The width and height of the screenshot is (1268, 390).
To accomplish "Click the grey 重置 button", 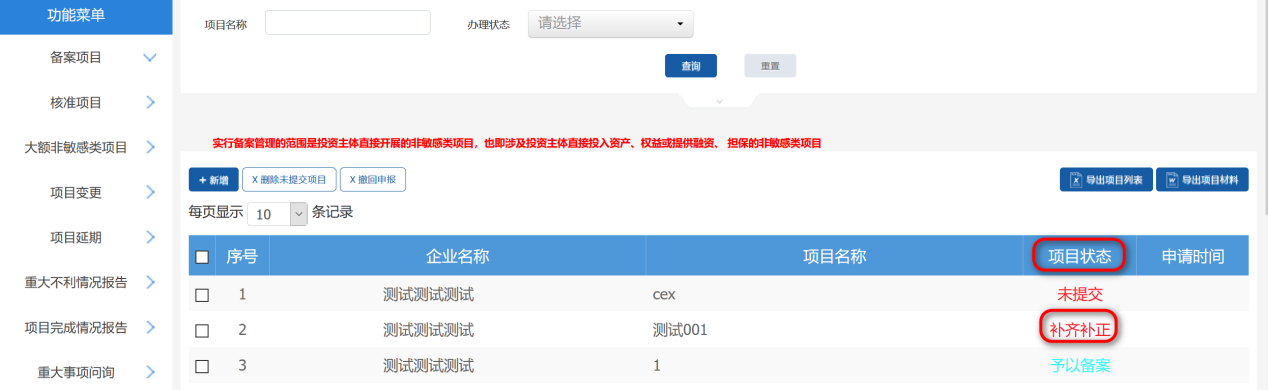I will [x=770, y=66].
